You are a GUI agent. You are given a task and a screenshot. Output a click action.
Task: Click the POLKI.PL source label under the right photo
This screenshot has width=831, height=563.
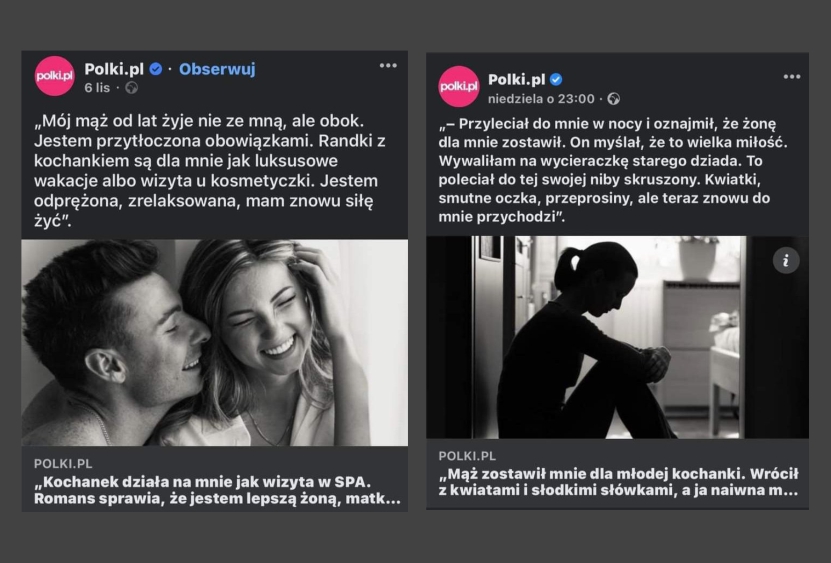coord(467,456)
